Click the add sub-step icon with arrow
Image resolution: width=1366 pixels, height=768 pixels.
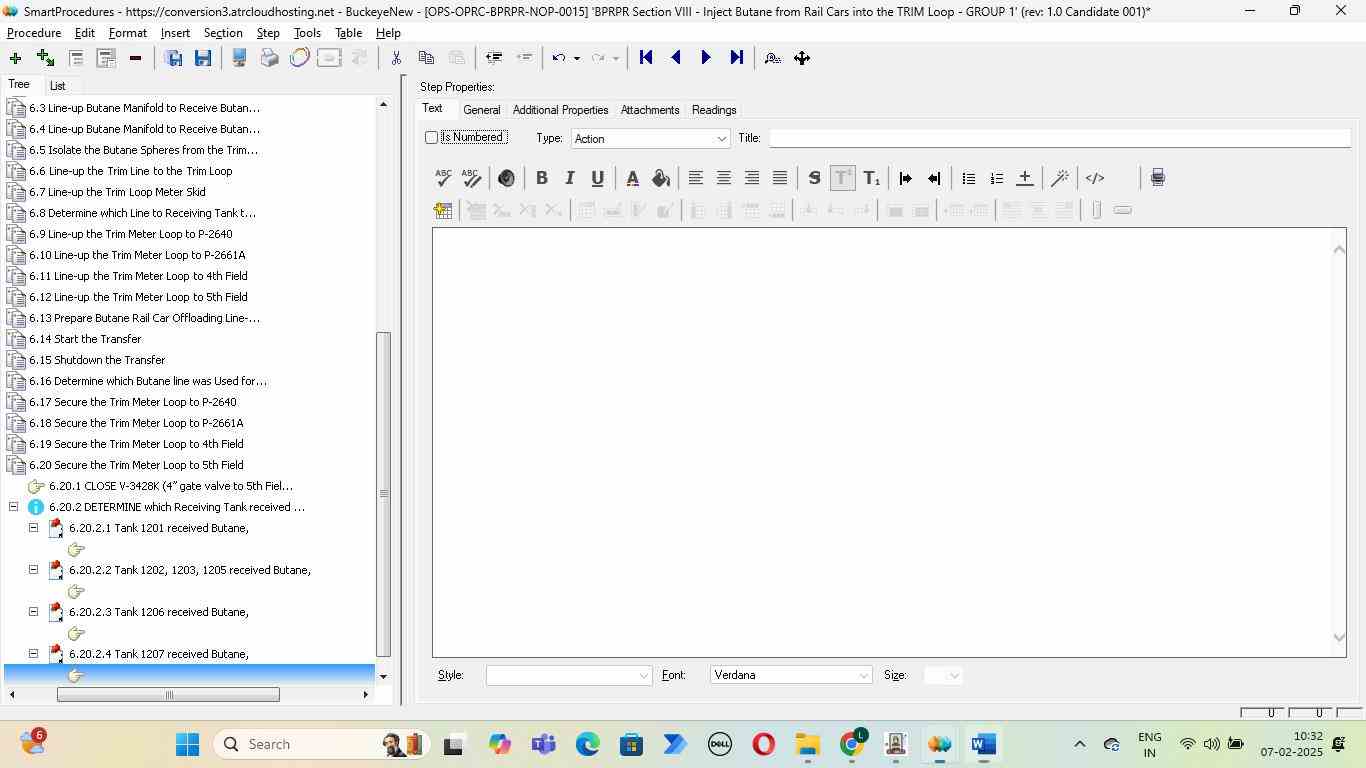(x=45, y=58)
